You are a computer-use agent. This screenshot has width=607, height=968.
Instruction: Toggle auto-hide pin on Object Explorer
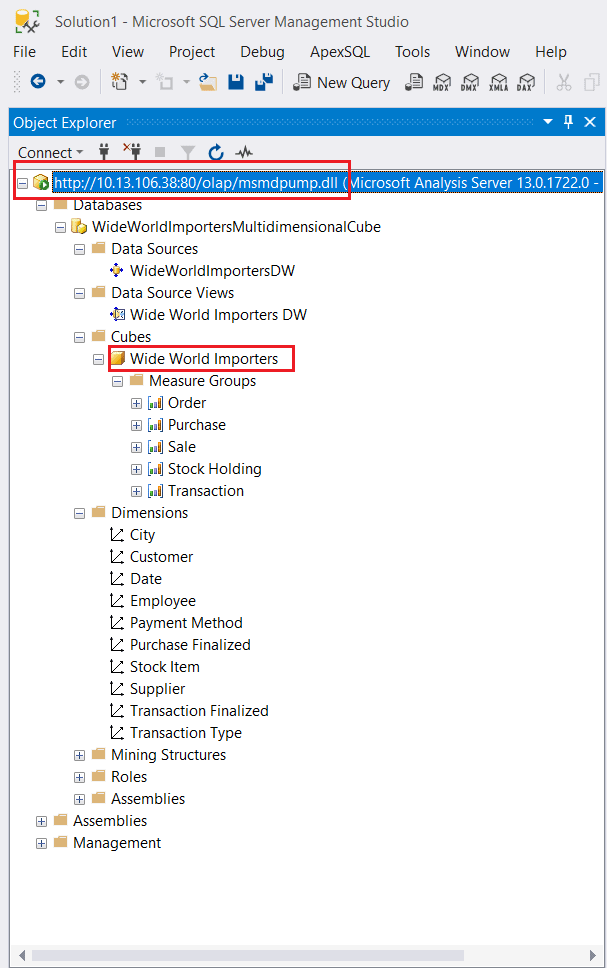coord(568,122)
